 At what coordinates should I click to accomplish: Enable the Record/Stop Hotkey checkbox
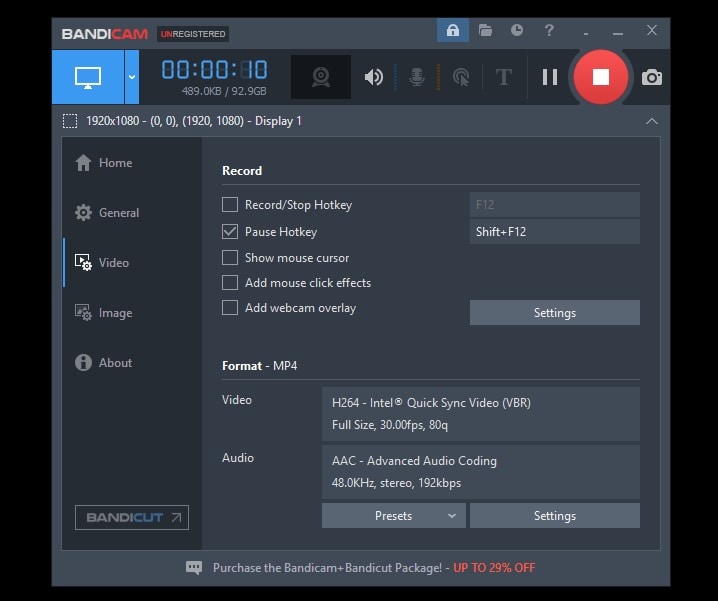[230, 205]
